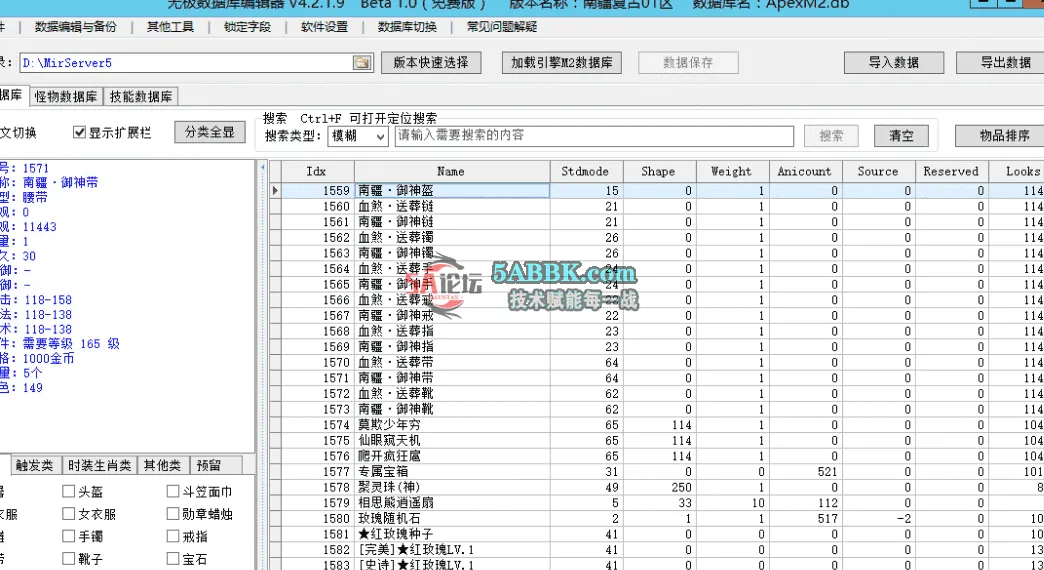The image size is (1044, 570).
Task: Open 软件设置 menu
Action: point(324,27)
